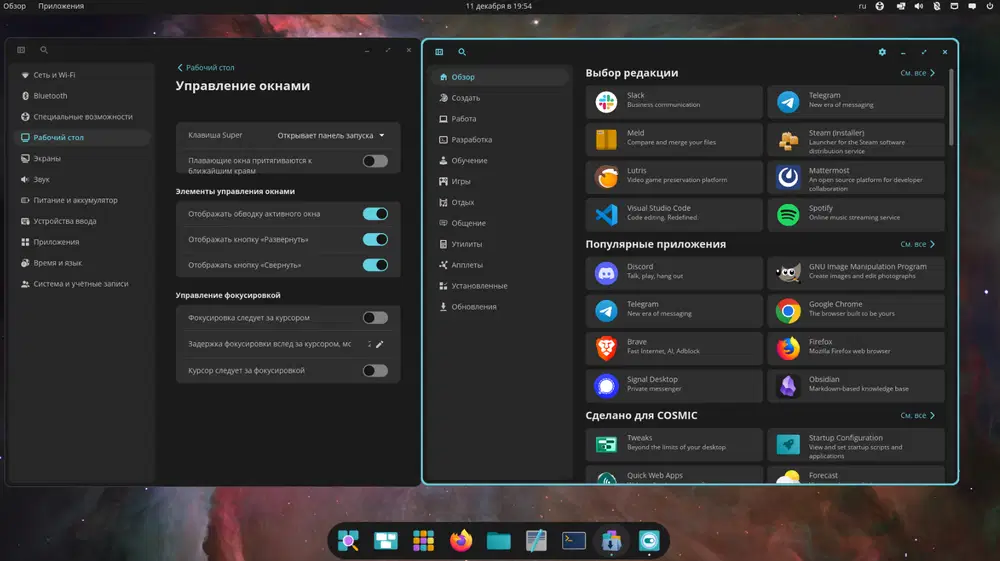See all Популярные приложения
Screen dimensions: 1000x561
pos(918,244)
